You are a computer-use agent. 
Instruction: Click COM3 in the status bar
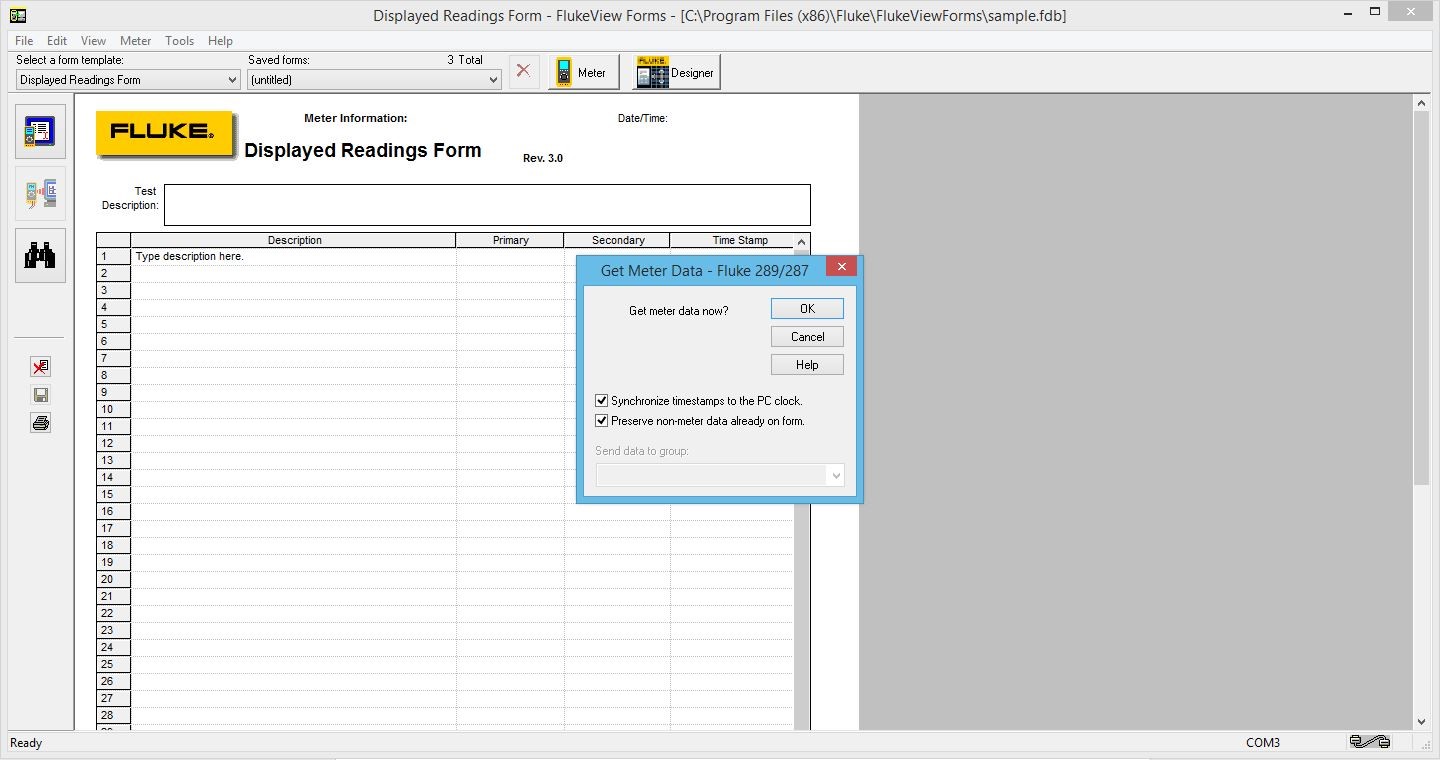[x=1263, y=743]
